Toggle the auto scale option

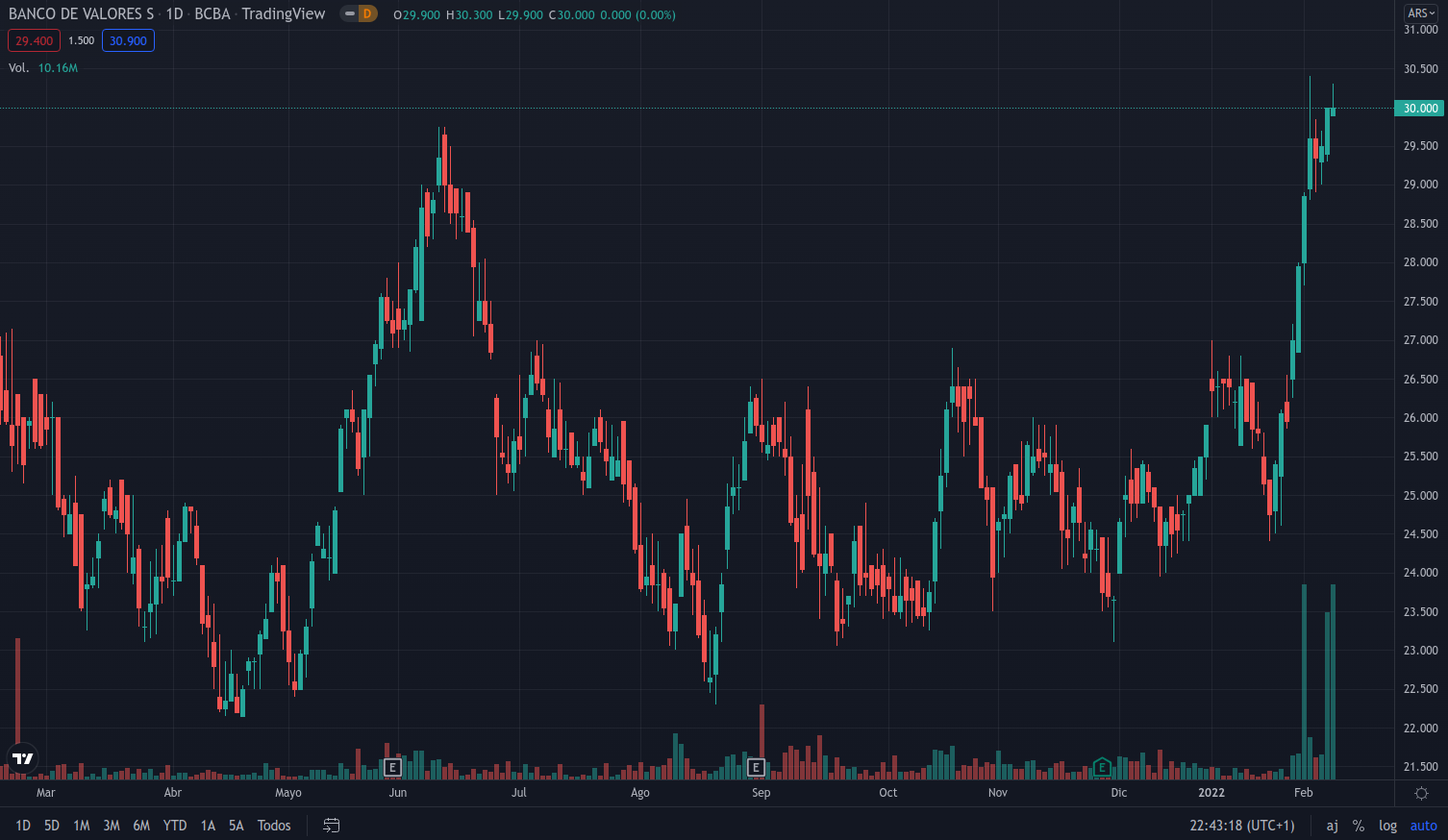pos(1423,826)
